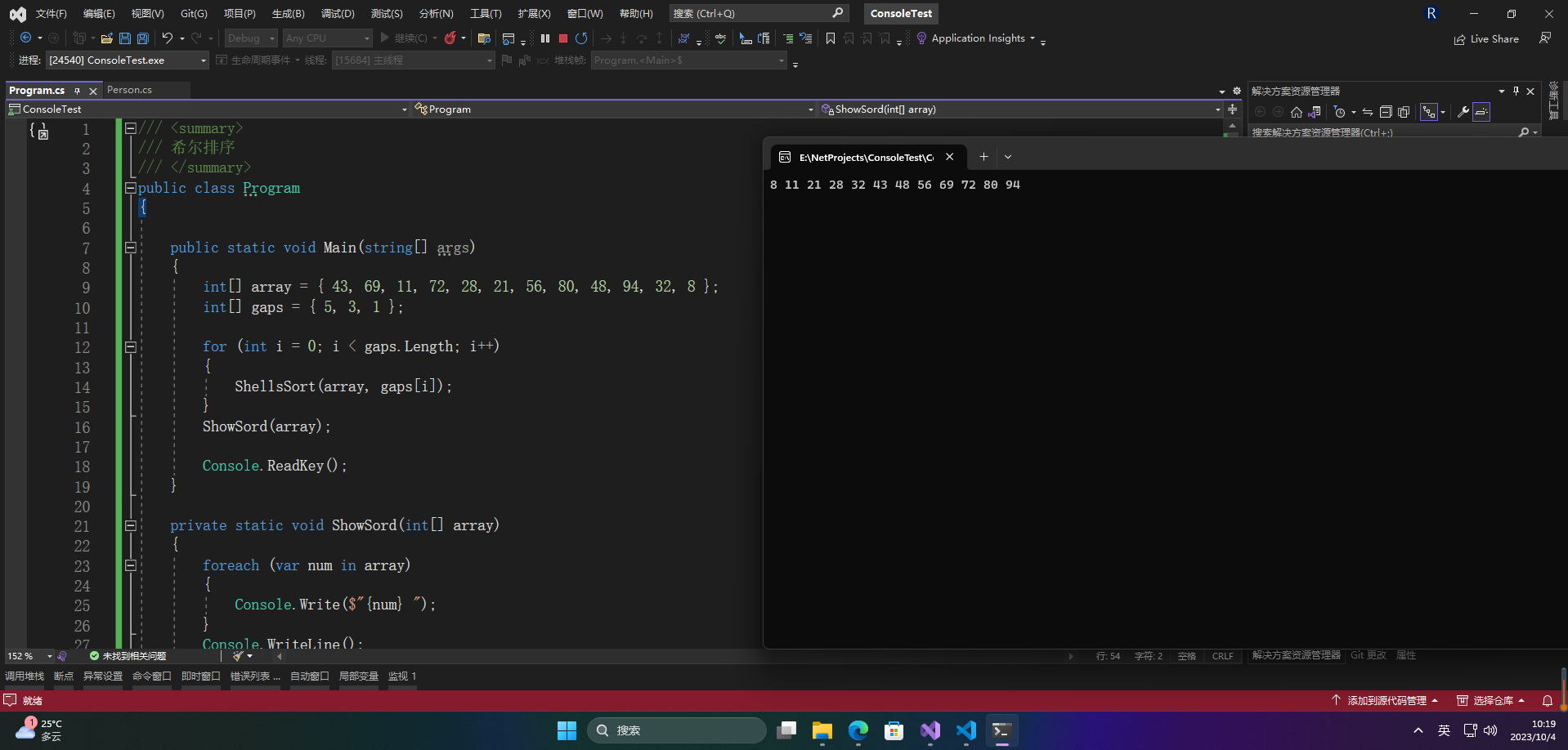Click Sync with Active Document icon
The image size is (1568, 750).
tap(1368, 112)
